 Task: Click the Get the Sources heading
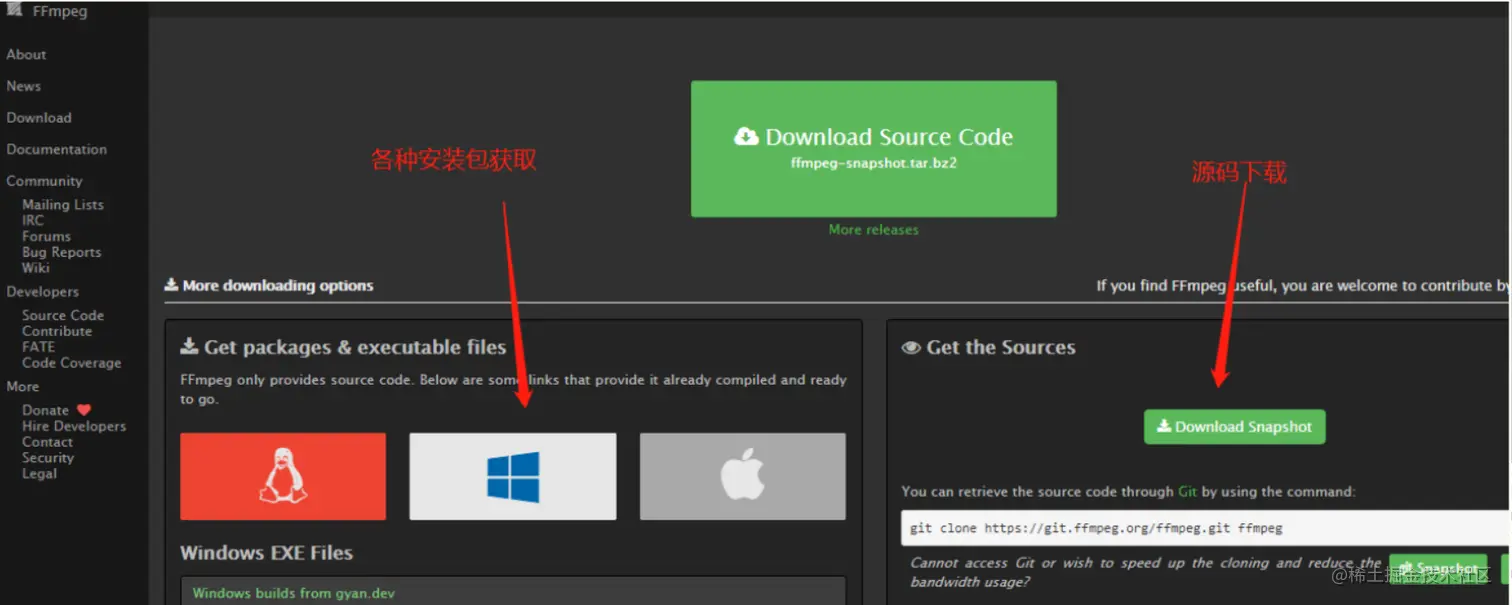pos(989,348)
